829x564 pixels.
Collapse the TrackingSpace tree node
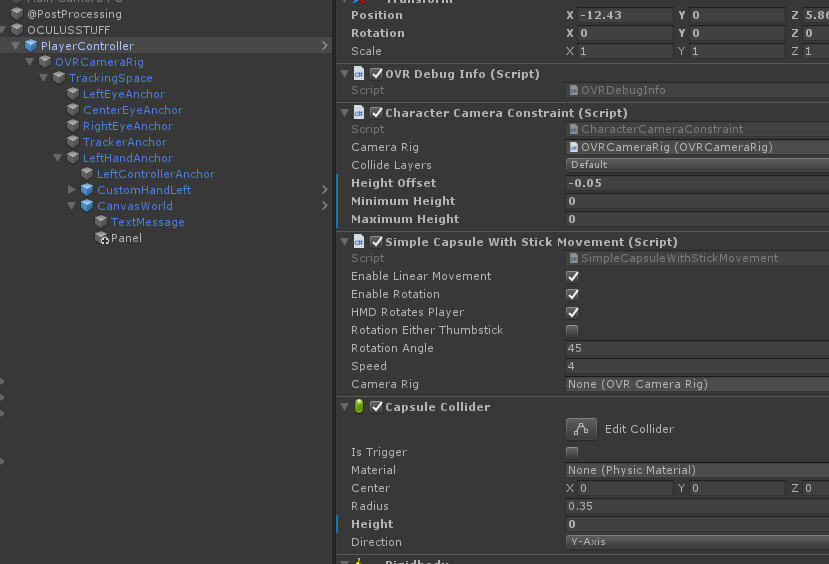[x=44, y=78]
